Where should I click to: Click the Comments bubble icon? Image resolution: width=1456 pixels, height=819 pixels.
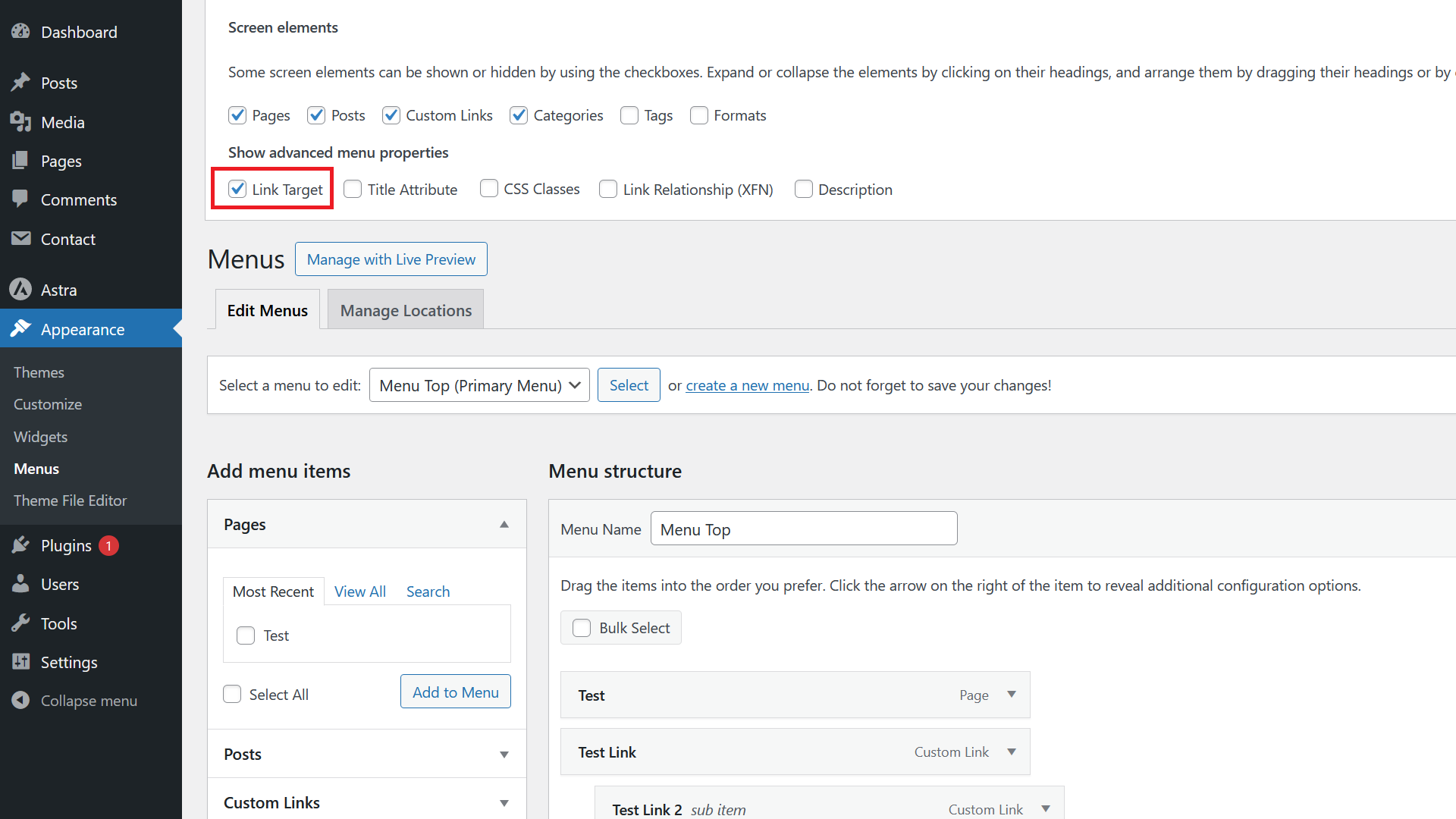coord(20,199)
